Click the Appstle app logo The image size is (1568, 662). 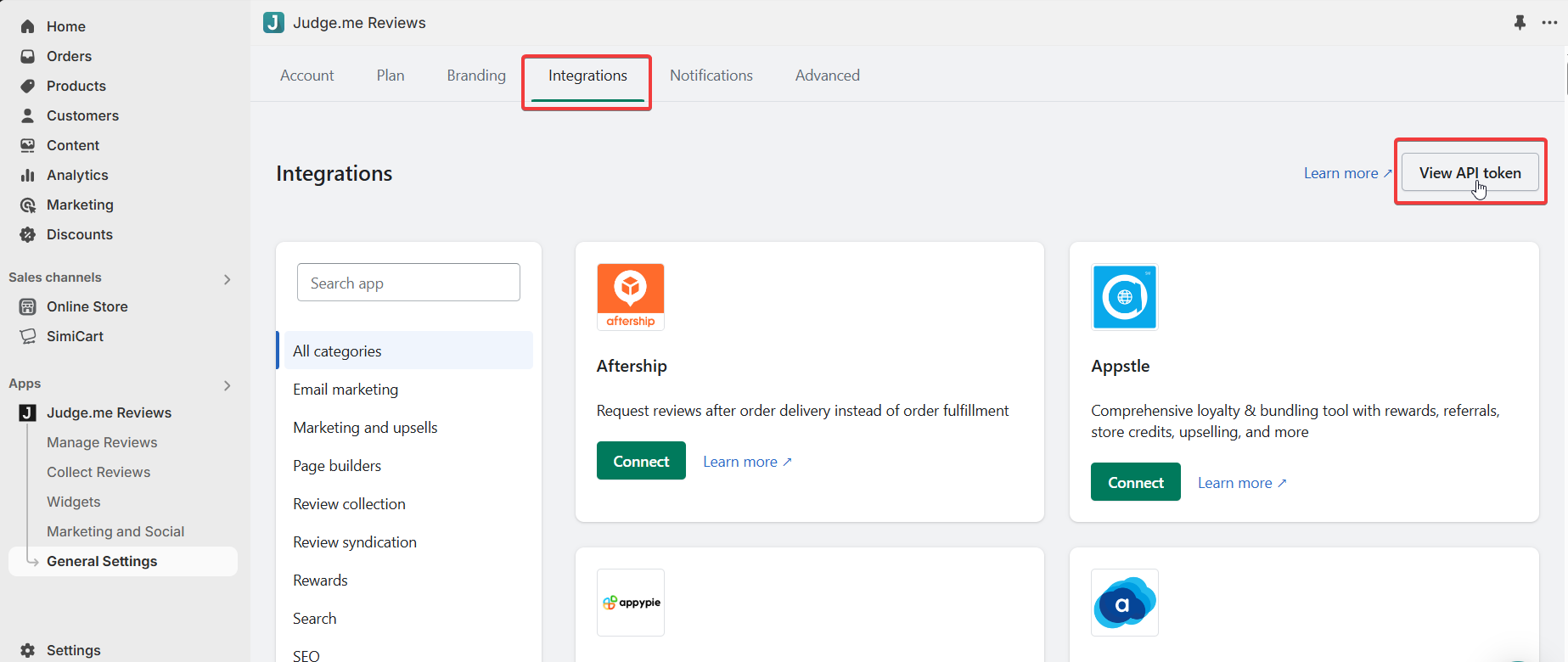pyautogui.click(x=1124, y=296)
